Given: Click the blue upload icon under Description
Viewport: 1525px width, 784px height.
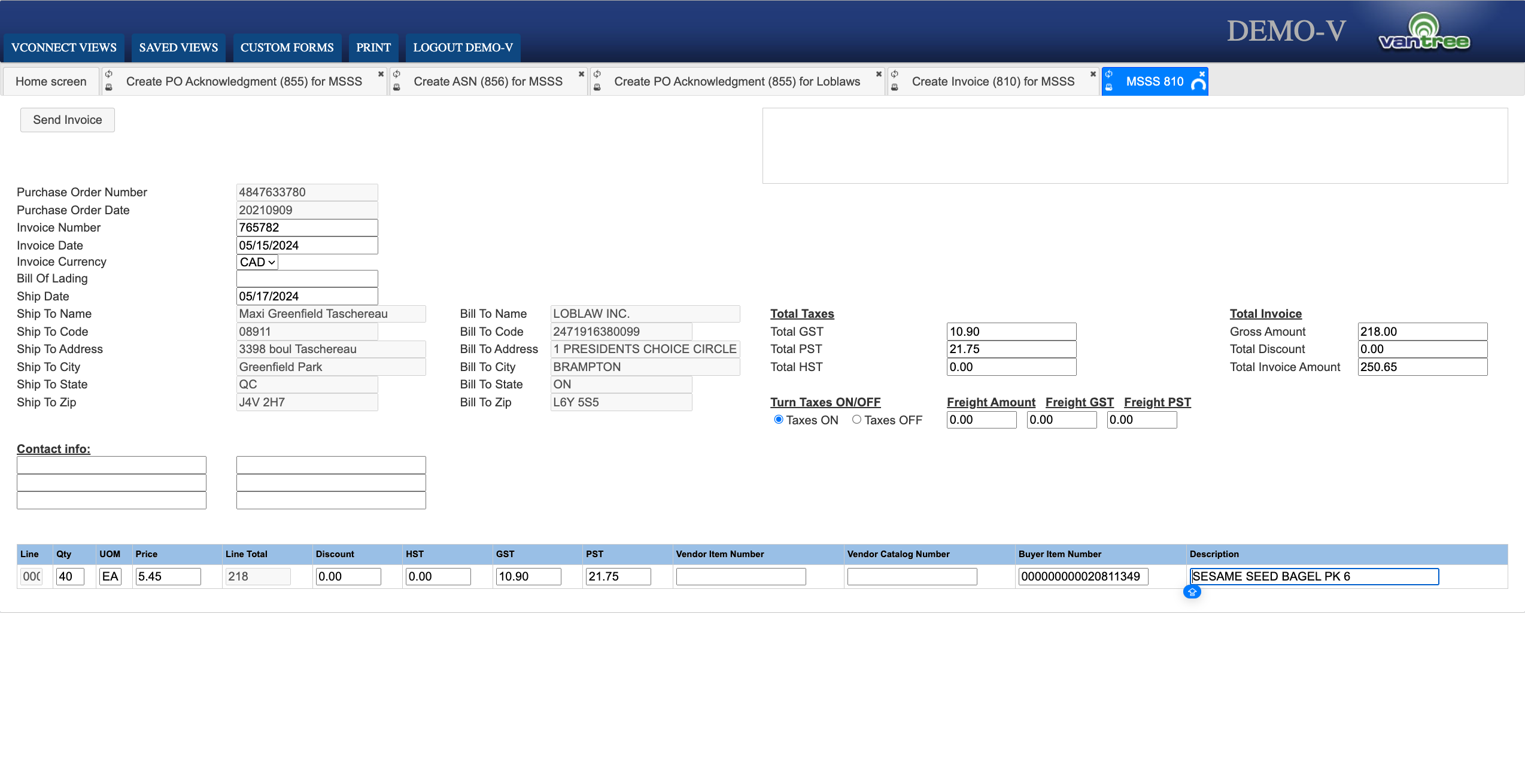Looking at the screenshot, I should (1192, 592).
